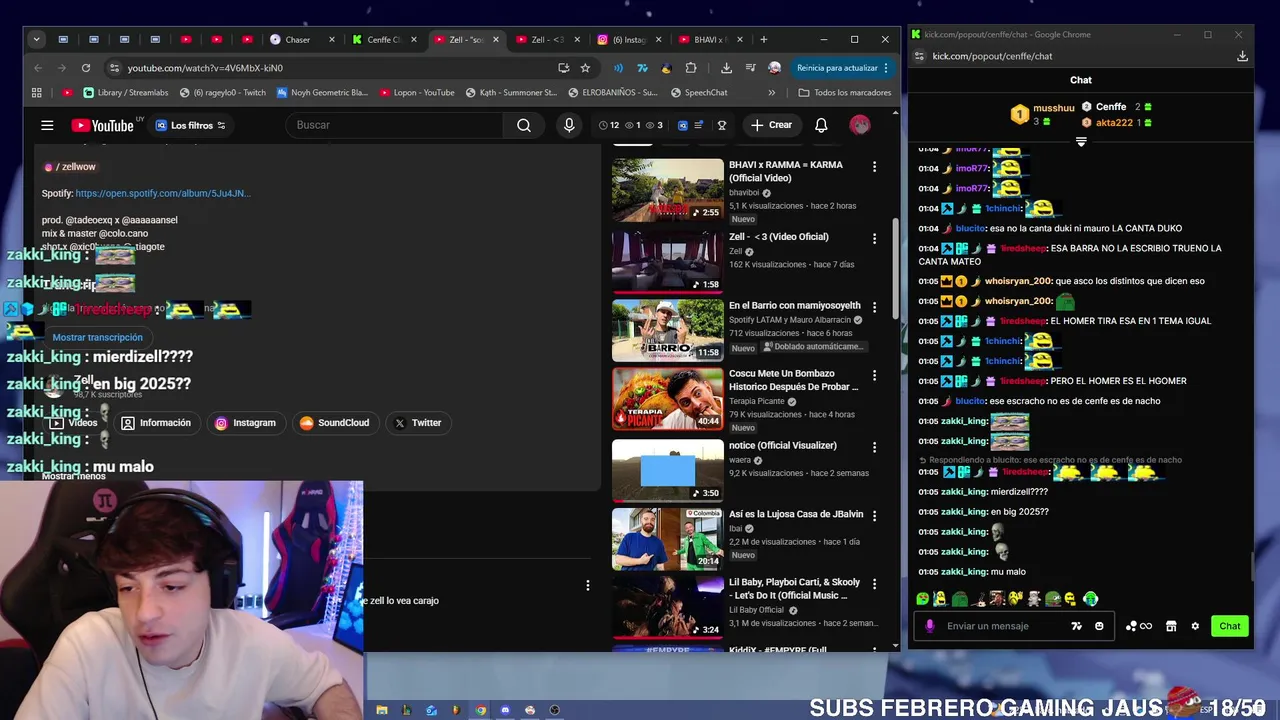Image resolution: width=1280 pixels, height=720 pixels.
Task: Open the BHAVI x RAMMA = KARMA thumbnail
Action: click(x=667, y=190)
